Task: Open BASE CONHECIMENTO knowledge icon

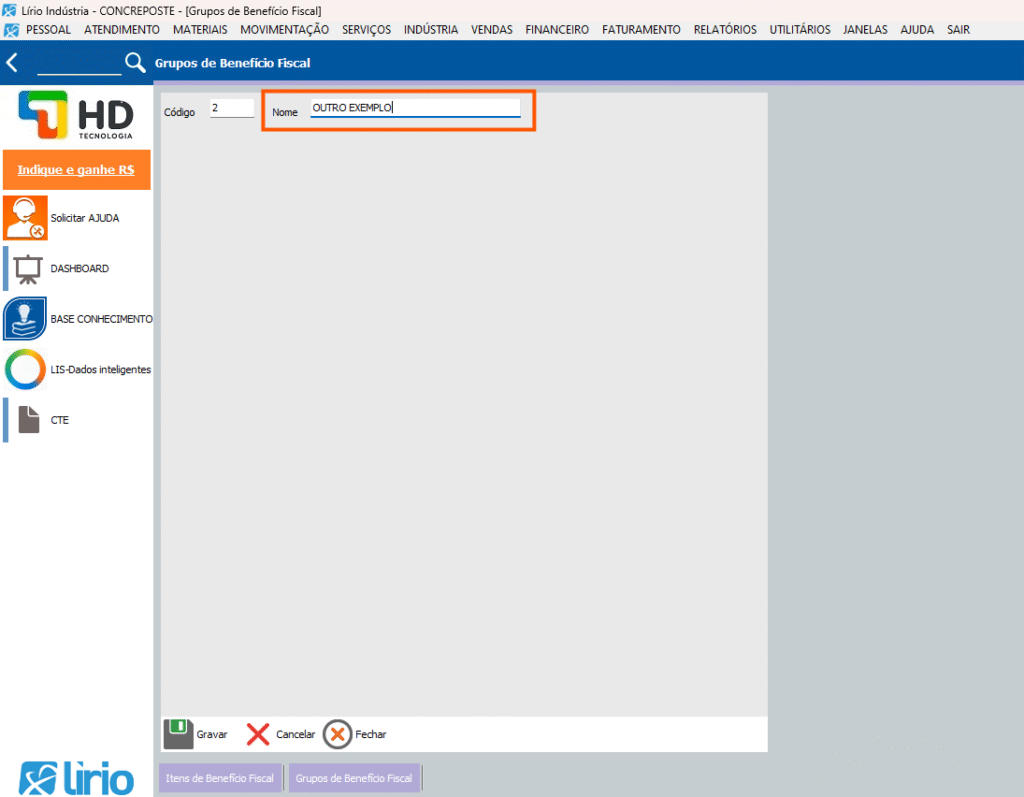Action: coord(25,319)
